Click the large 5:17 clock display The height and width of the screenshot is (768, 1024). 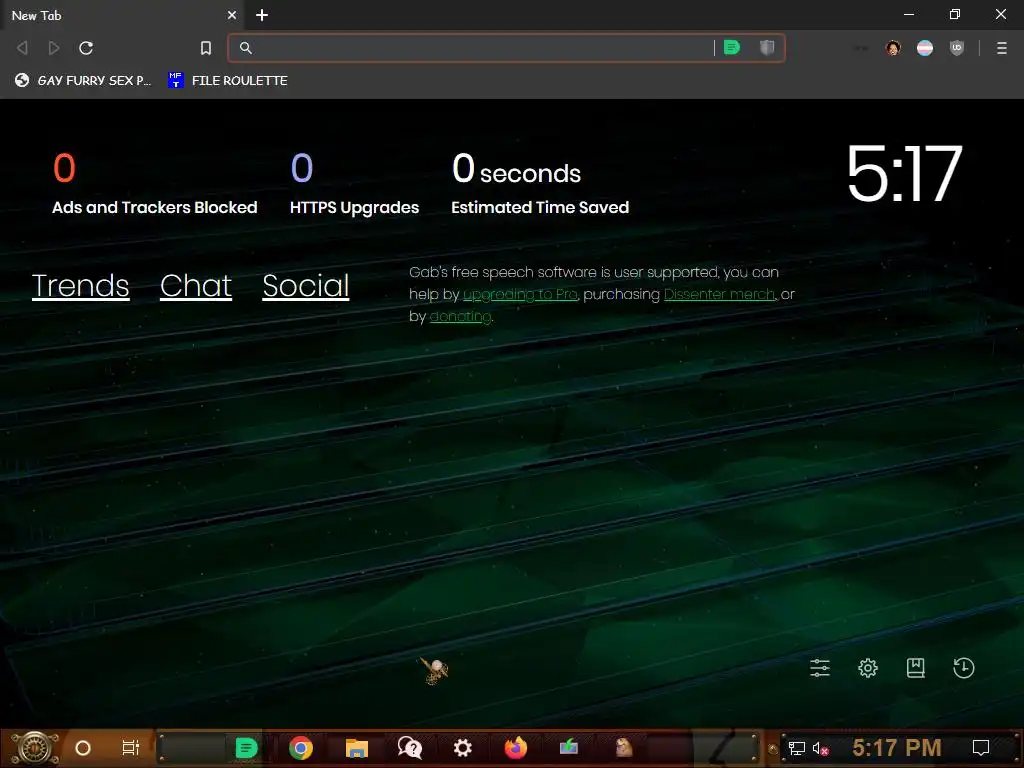(x=904, y=174)
